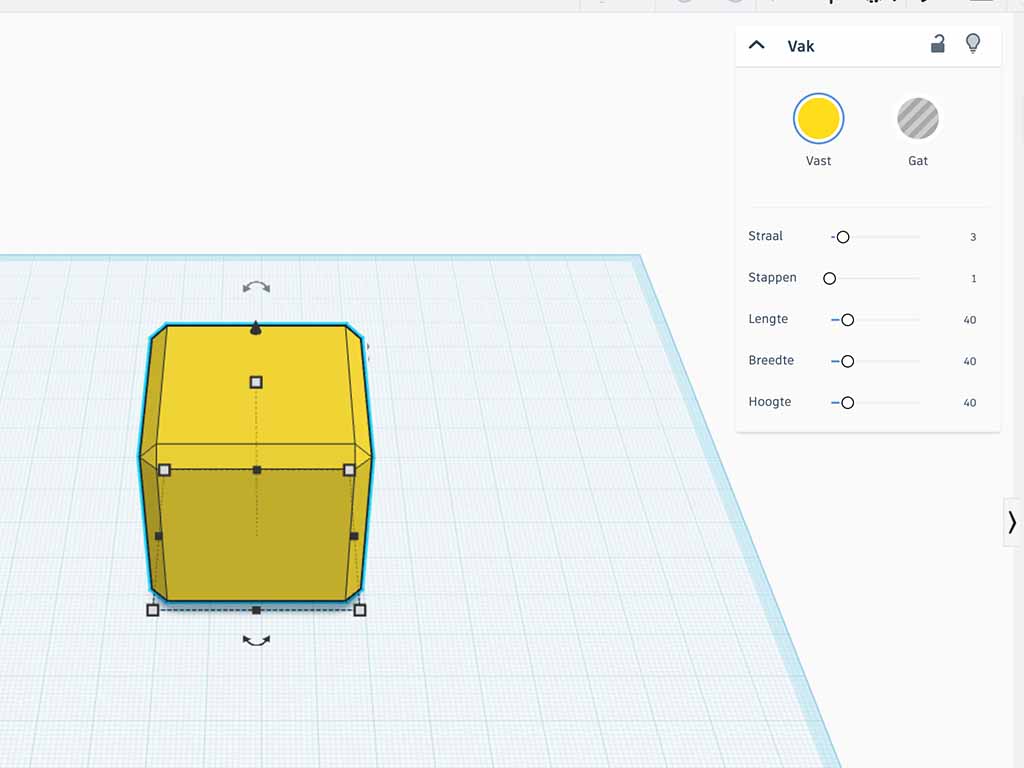Click the Stappen slider handle

(829, 278)
